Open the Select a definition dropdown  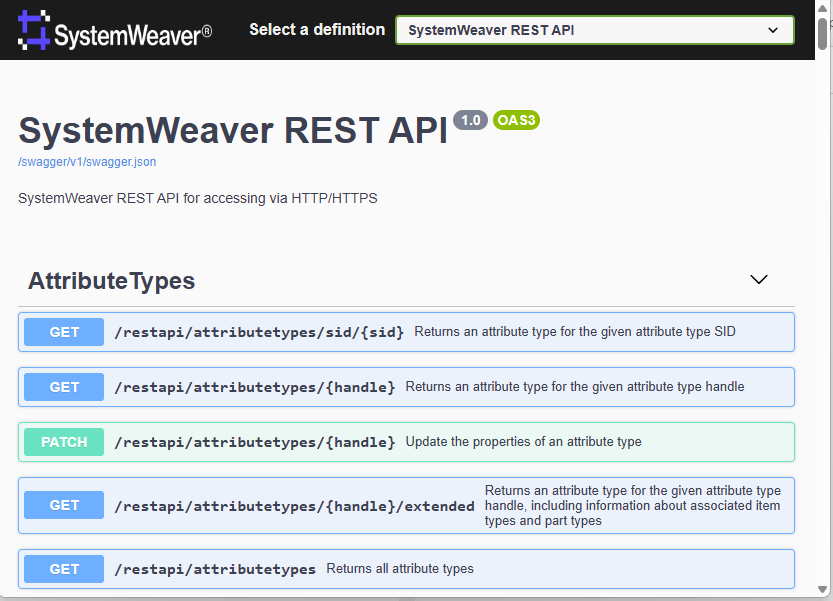594,30
